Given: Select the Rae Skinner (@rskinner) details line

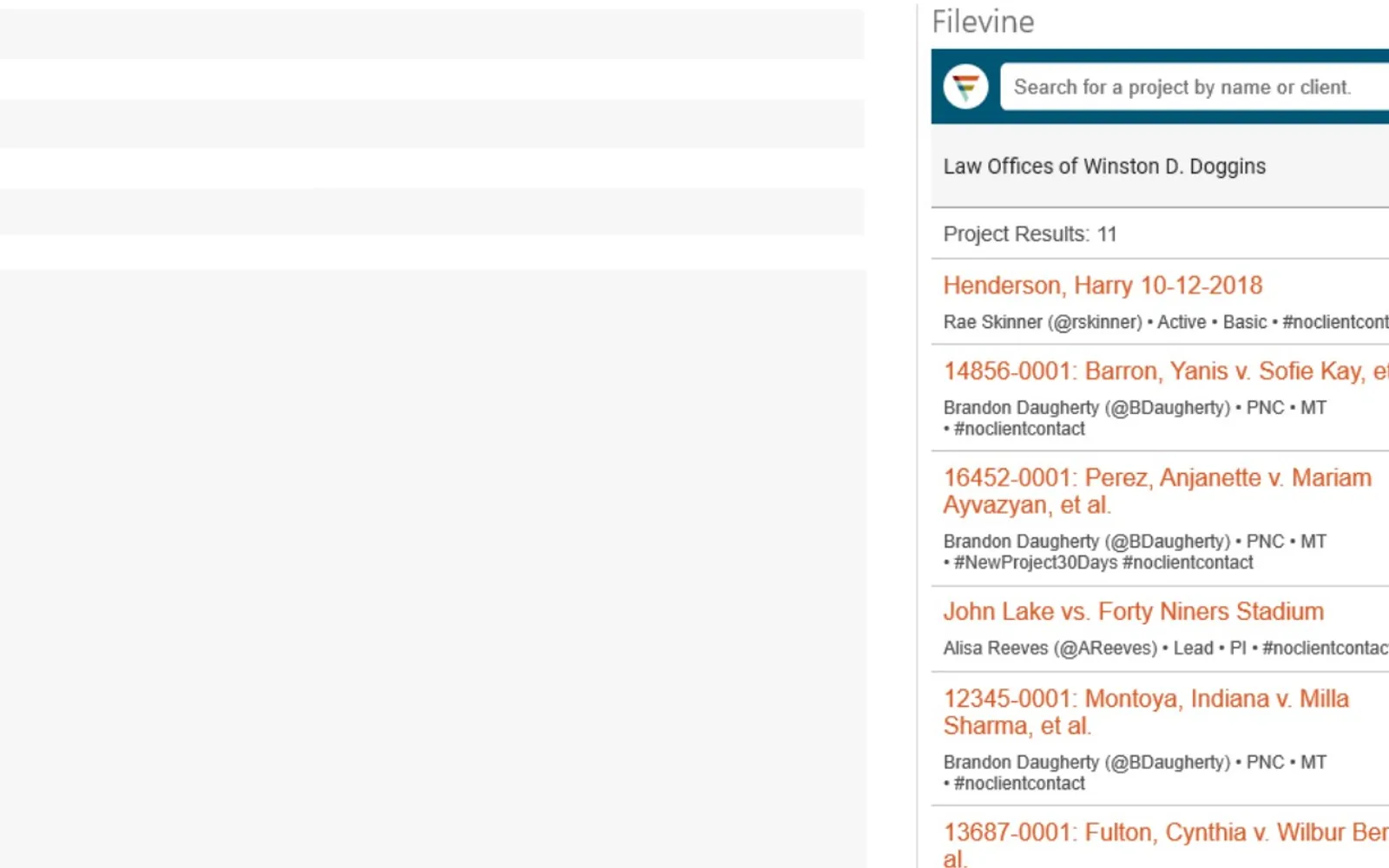Looking at the screenshot, I should (1166, 322).
